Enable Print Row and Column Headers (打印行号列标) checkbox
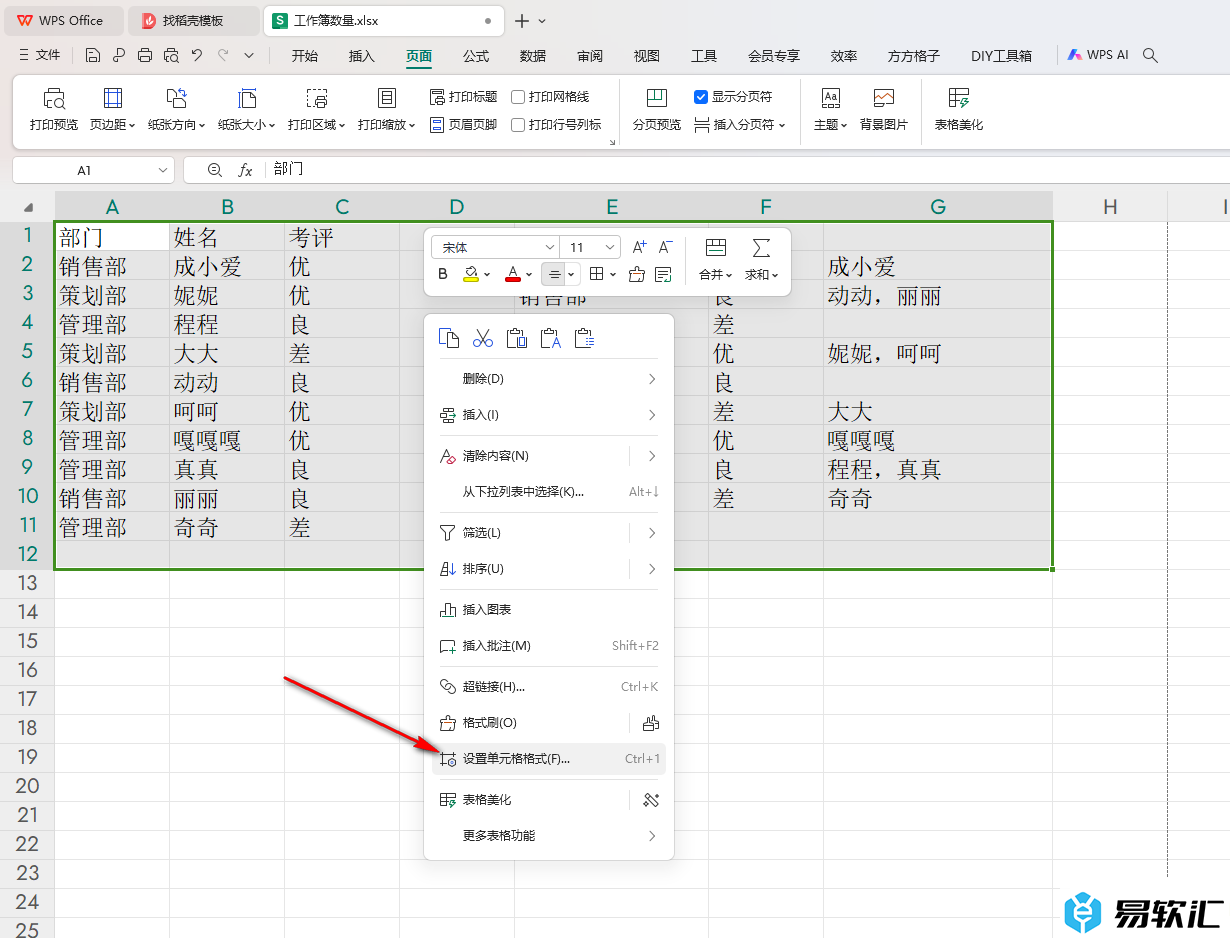The image size is (1230, 938). 518,125
